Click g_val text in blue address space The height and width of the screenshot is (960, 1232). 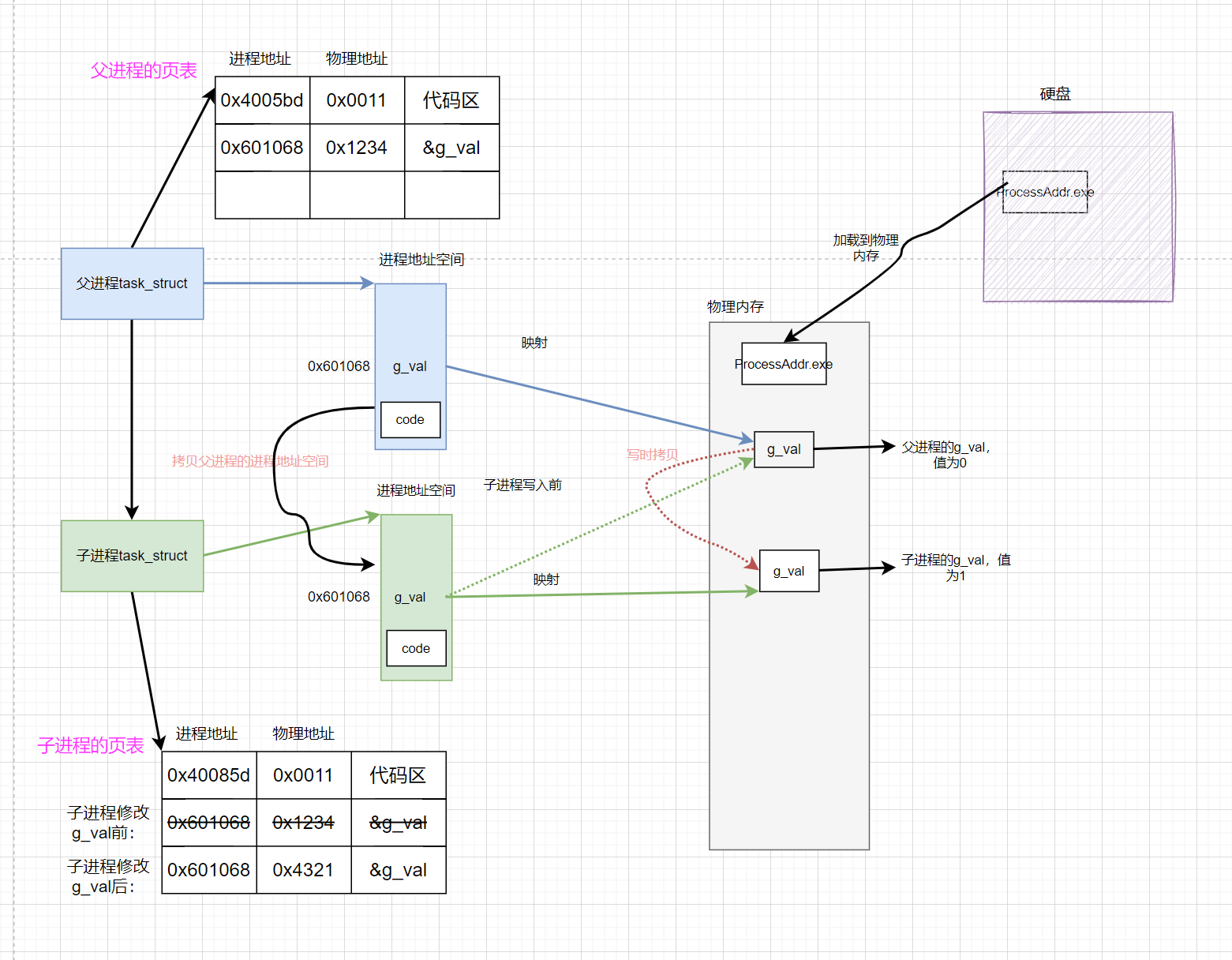pos(410,366)
